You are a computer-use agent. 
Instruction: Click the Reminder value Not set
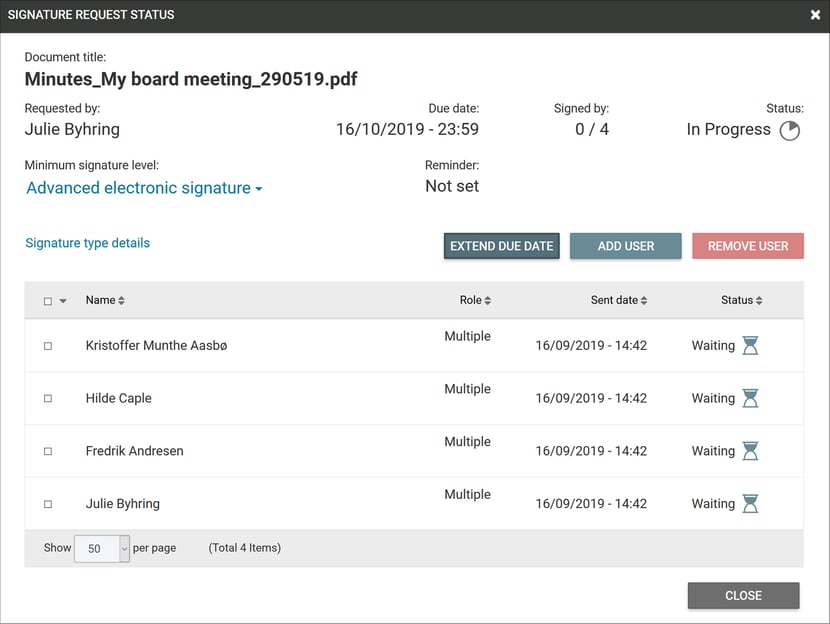[452, 186]
